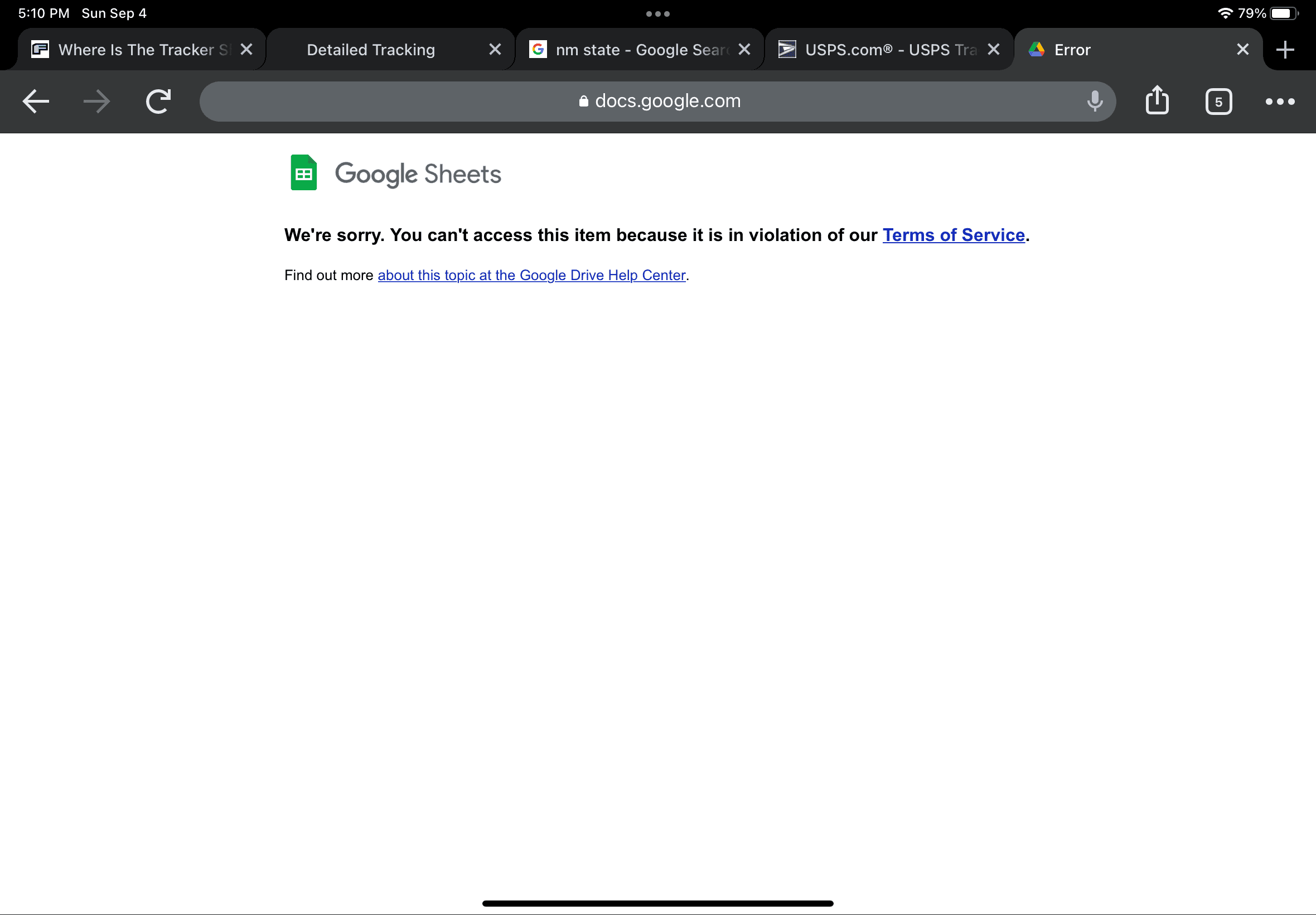Close the Error tab

click(x=1242, y=49)
